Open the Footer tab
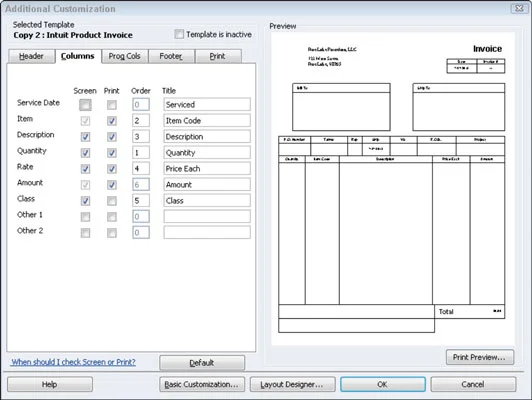Viewport: 532px width, 400px height. point(171,56)
